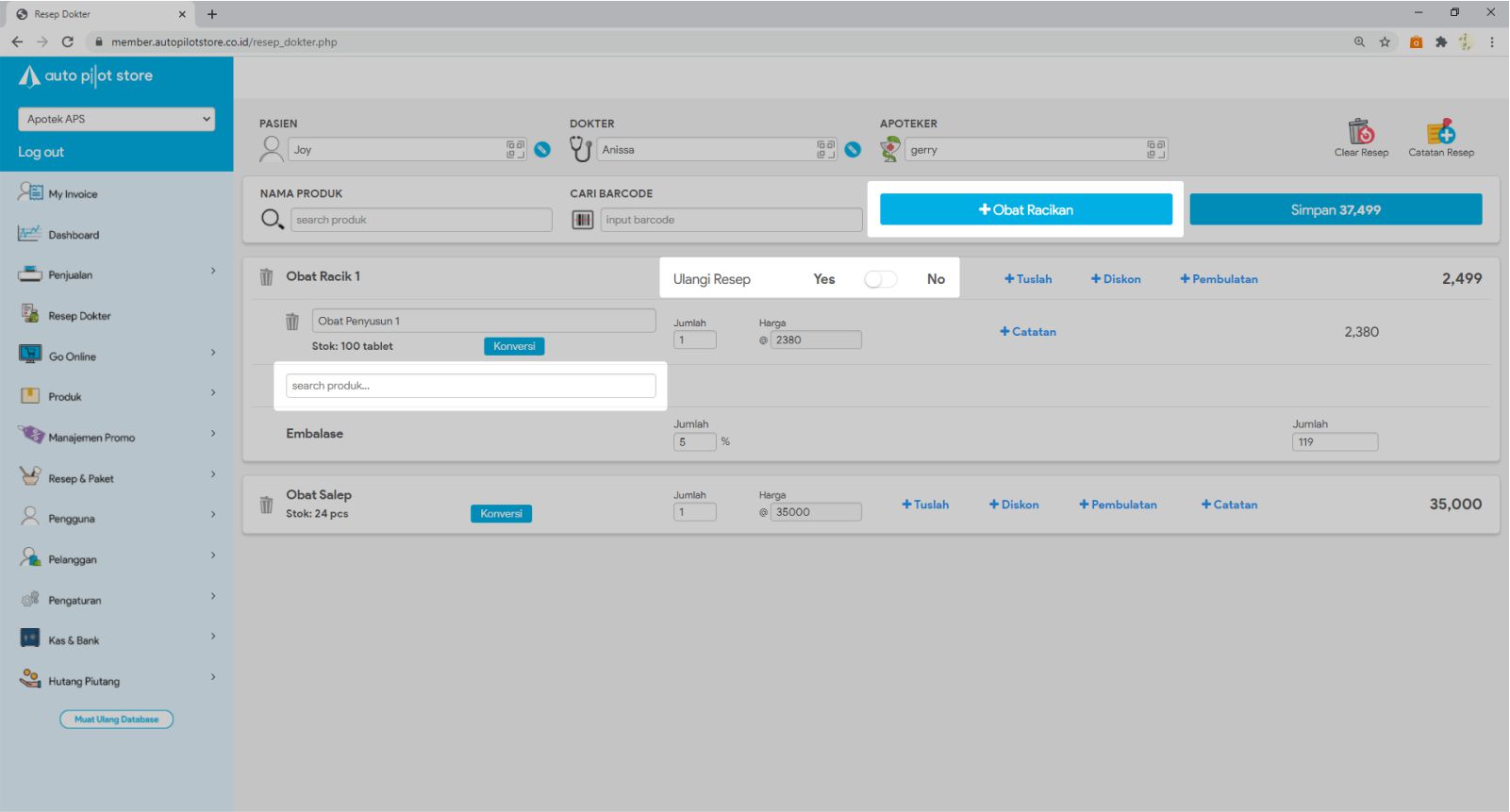Click the + Obat Racikan button
Viewport: 1510px width, 812px height.
1025,209
